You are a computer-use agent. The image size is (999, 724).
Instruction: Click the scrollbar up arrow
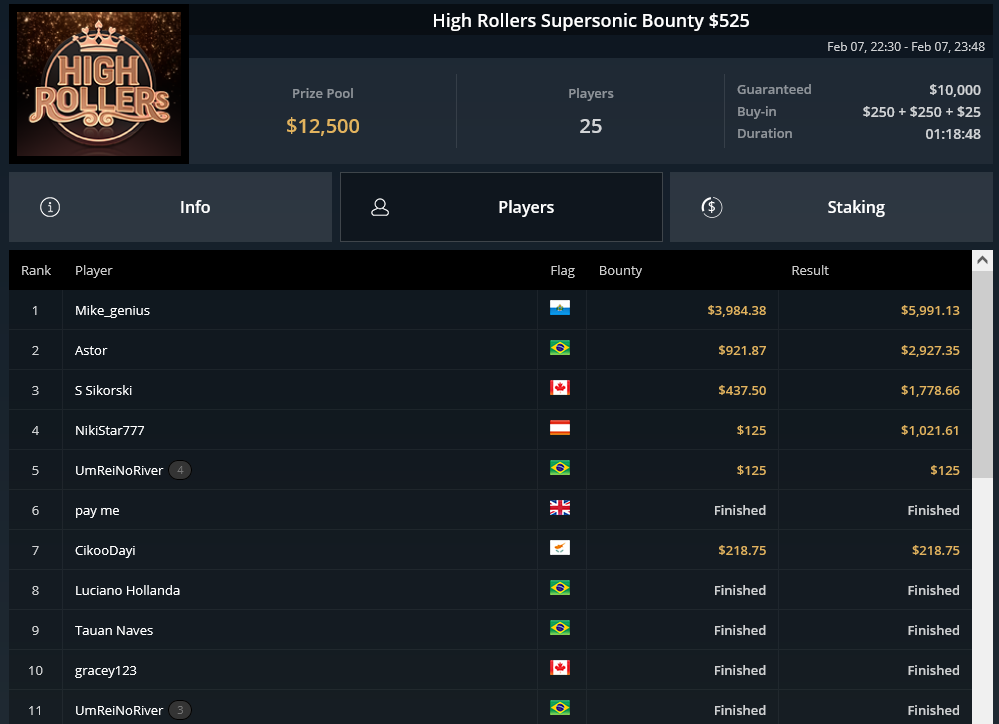(982, 260)
